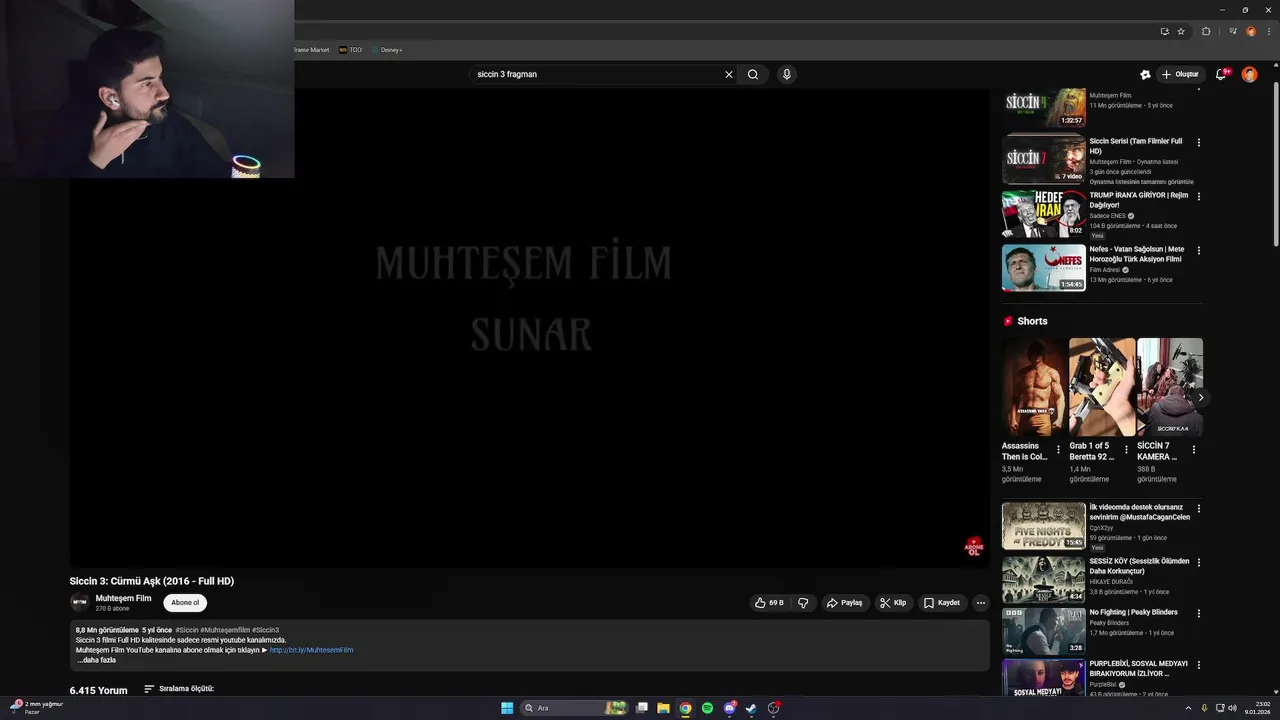This screenshot has height=720, width=1280.
Task: Open the Disney+ bookmark
Action: click(x=387, y=50)
